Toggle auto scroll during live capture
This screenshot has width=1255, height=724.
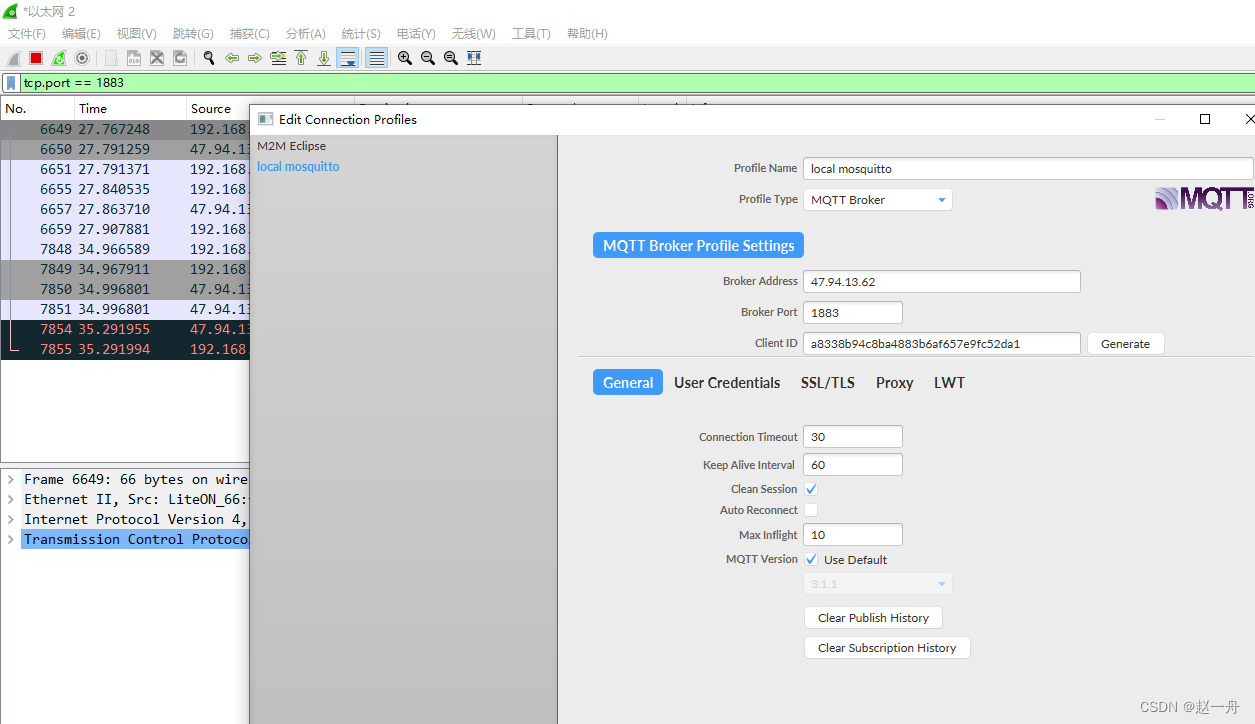point(348,58)
